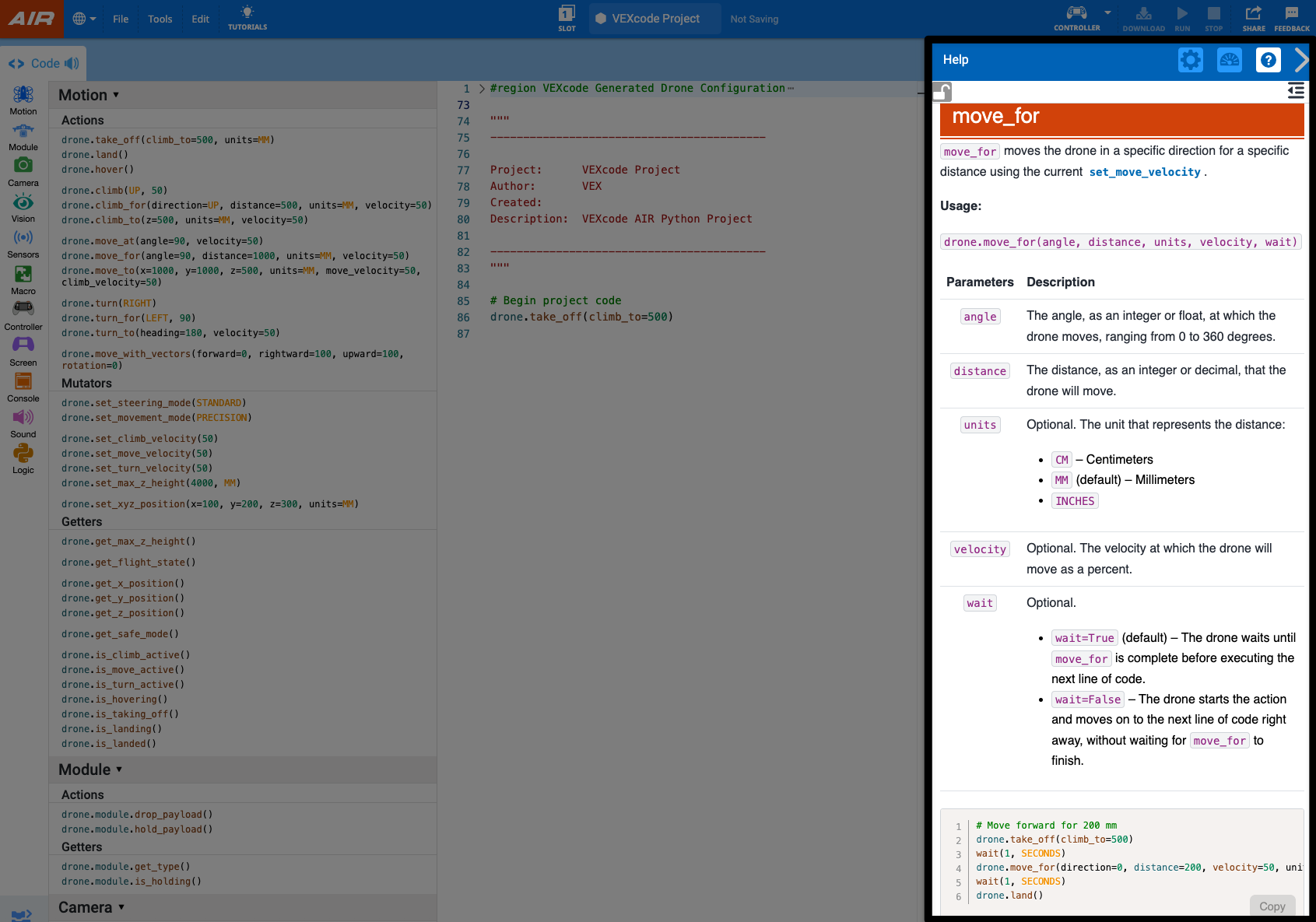Collapse the Motion section

click(115, 94)
